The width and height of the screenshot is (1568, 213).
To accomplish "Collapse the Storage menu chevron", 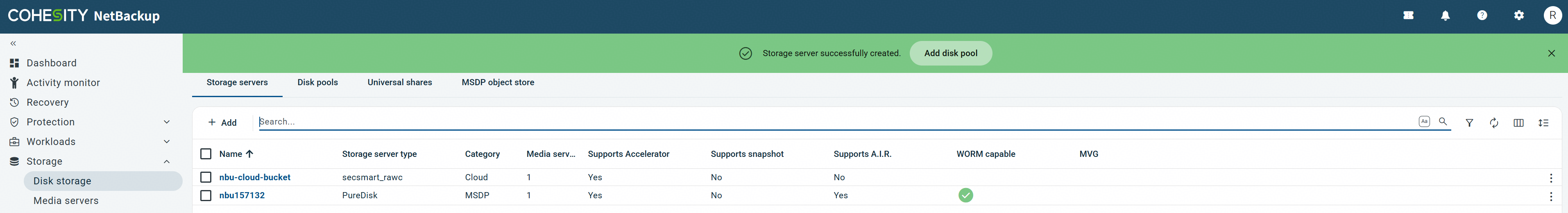I will click(167, 161).
